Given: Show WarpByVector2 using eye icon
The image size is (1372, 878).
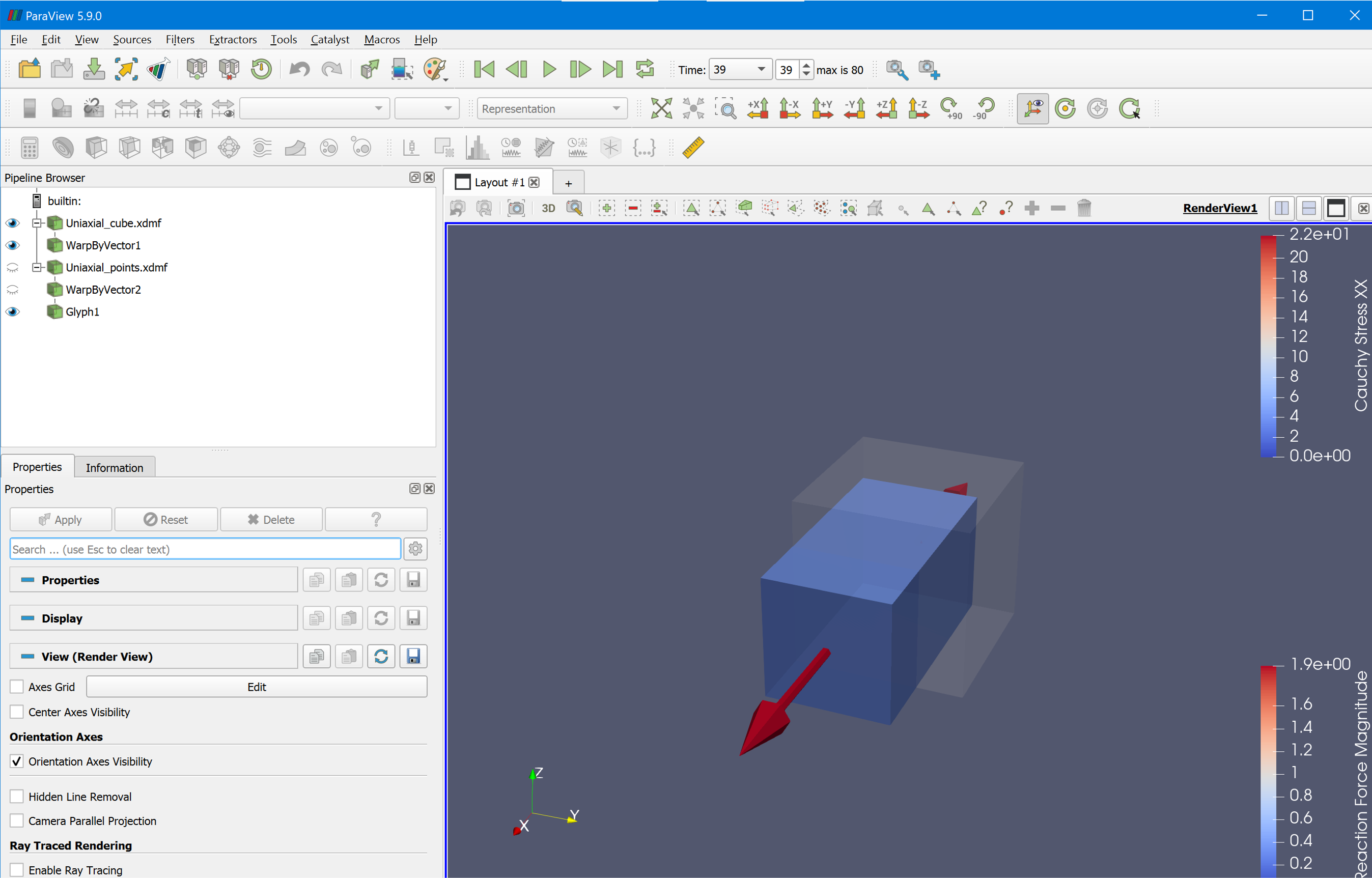Looking at the screenshot, I should pos(13,290).
